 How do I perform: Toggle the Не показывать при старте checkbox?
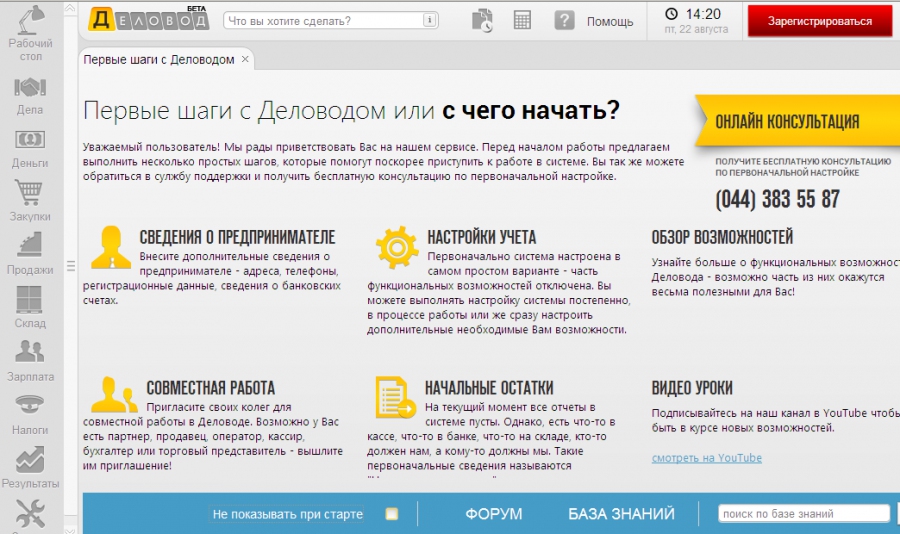tap(392, 513)
